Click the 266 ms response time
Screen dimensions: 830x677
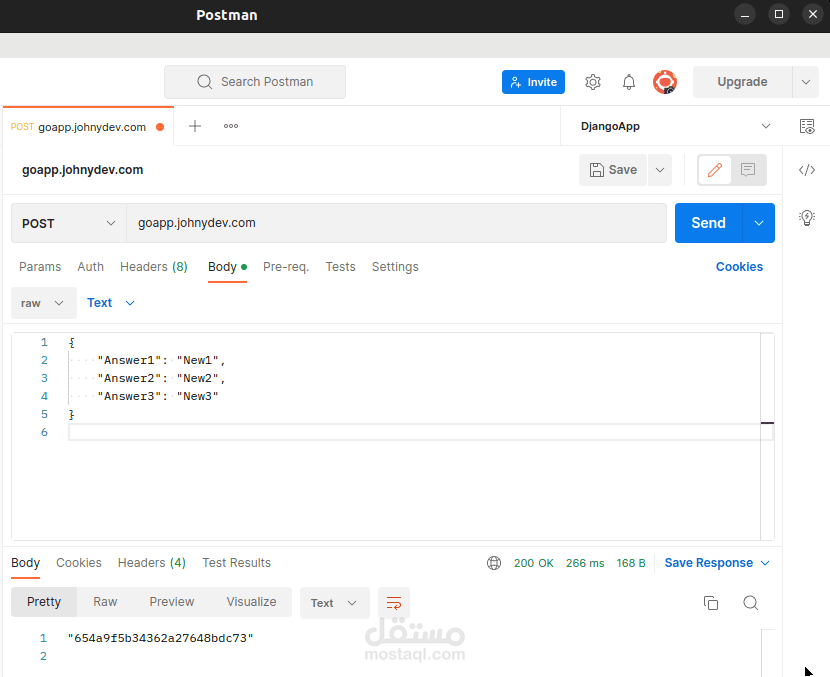585,563
